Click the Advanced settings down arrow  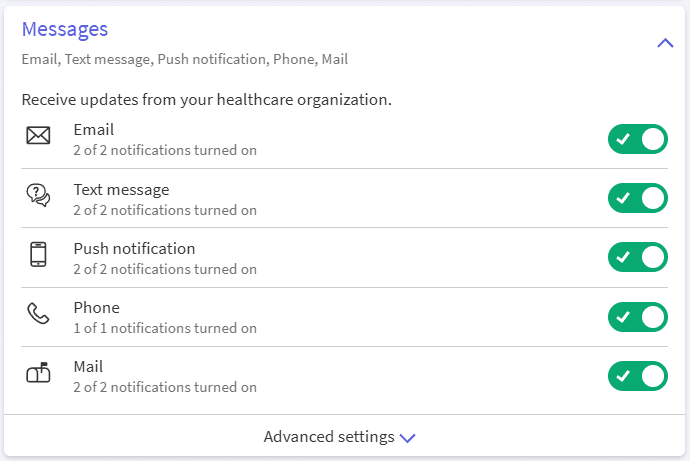point(407,438)
